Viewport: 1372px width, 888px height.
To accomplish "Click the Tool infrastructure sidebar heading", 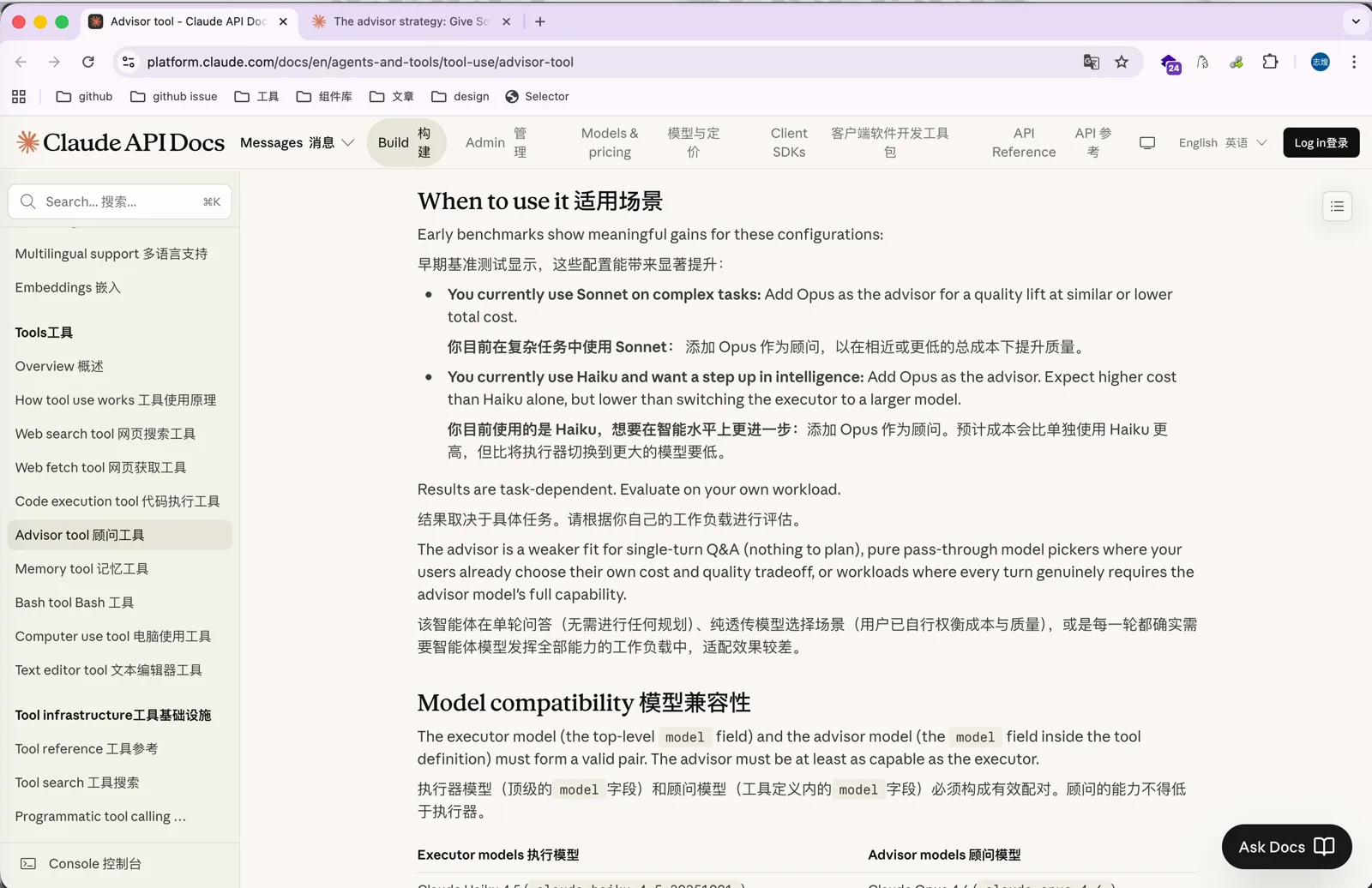I will click(113, 715).
